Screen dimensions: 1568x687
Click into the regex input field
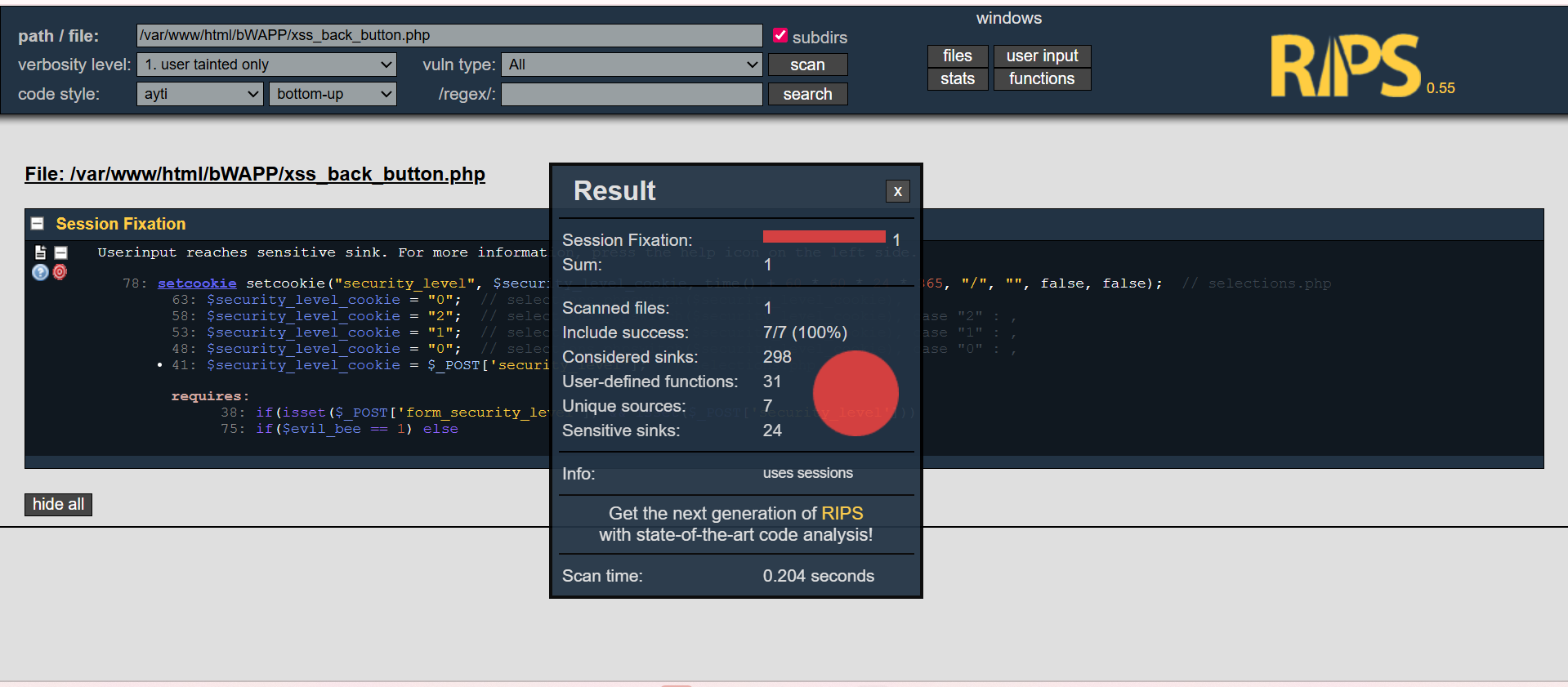click(x=632, y=95)
